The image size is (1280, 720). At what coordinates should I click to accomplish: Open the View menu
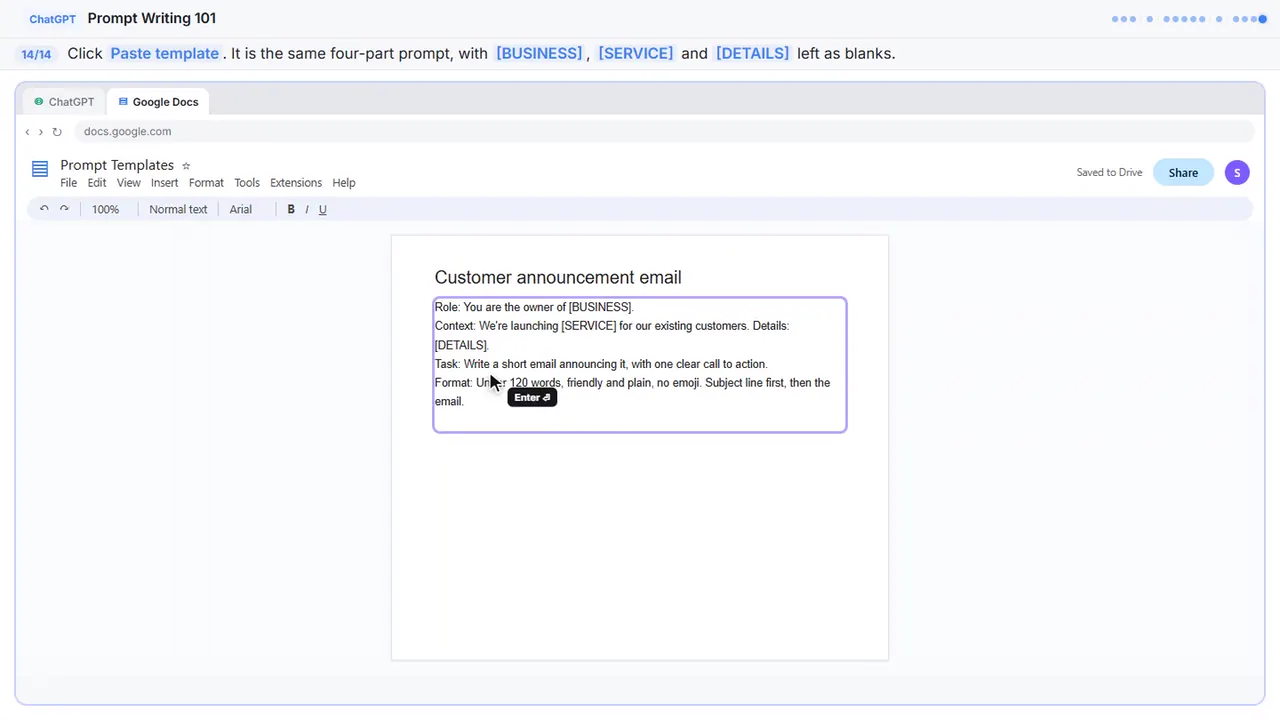129,183
